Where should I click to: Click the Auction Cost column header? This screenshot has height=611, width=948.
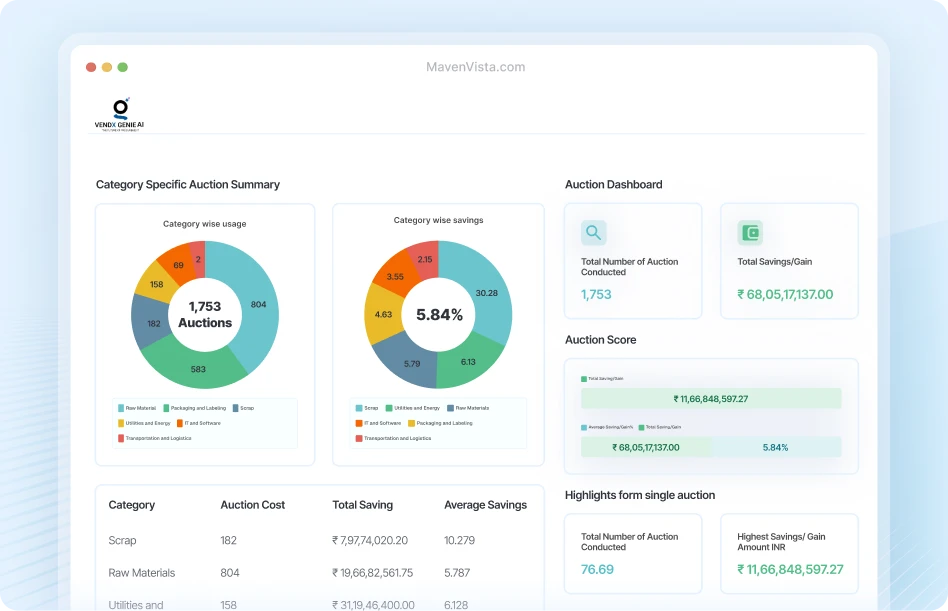[x=253, y=505]
